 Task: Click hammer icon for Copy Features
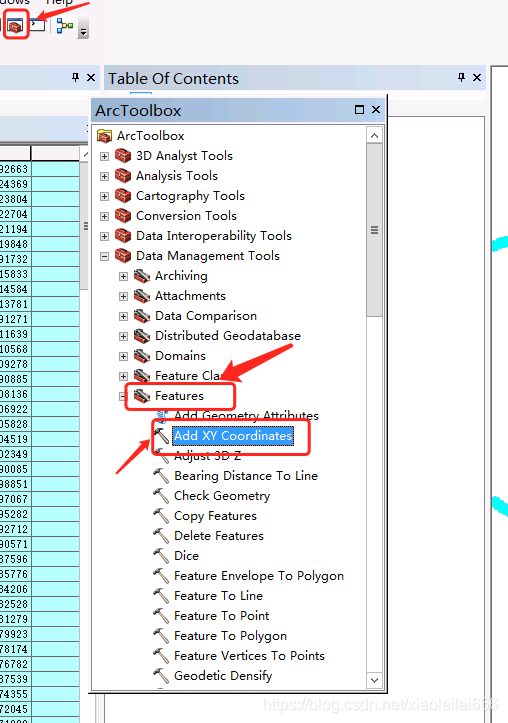pyautogui.click(x=161, y=516)
